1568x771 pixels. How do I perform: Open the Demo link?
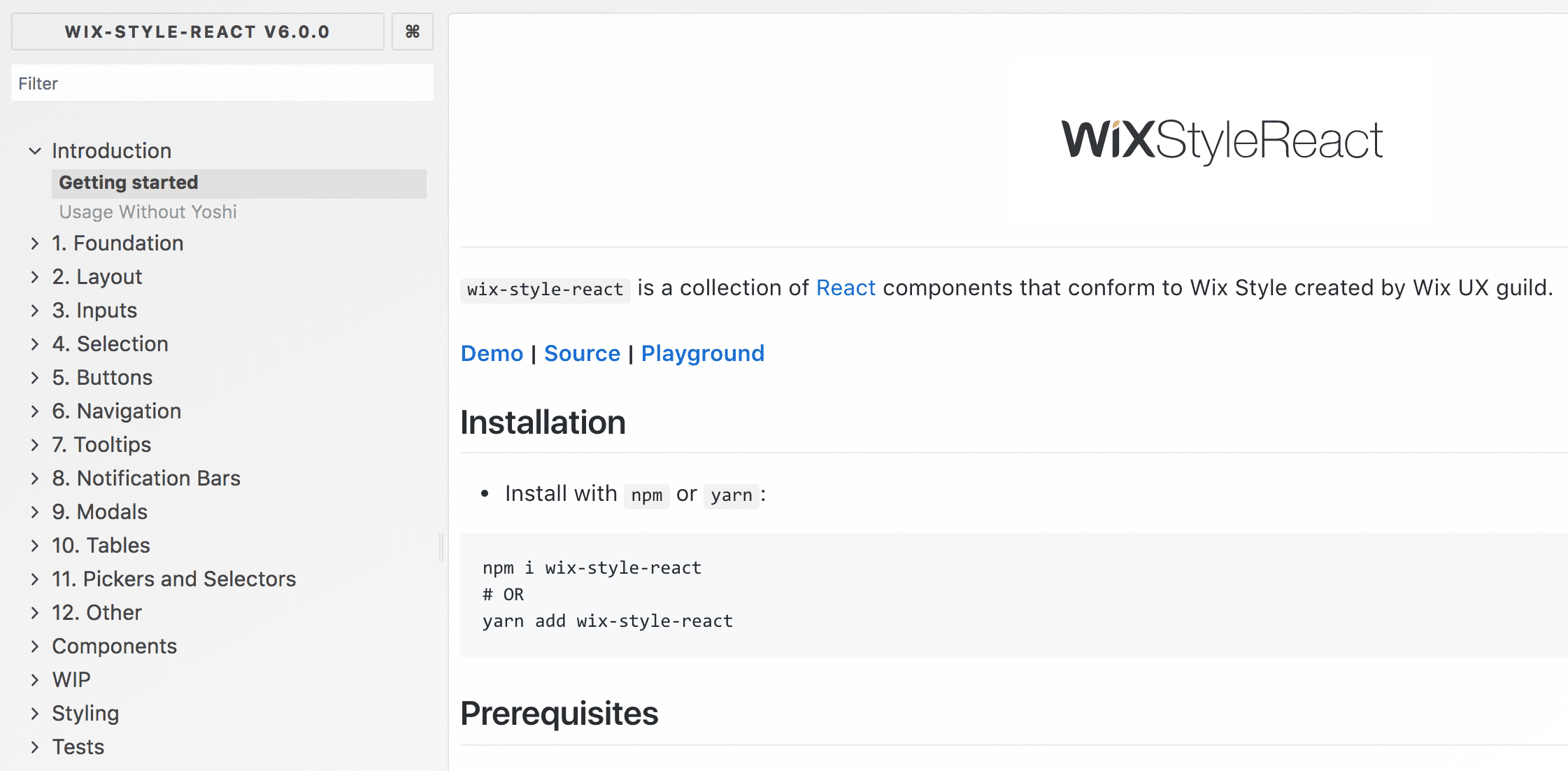click(492, 353)
